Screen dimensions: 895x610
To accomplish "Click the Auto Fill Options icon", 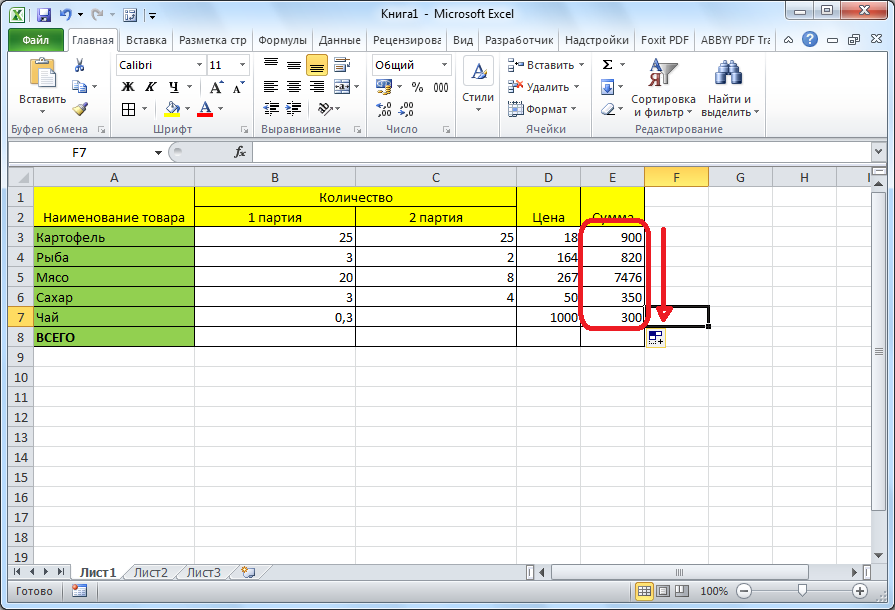I will pos(656,338).
